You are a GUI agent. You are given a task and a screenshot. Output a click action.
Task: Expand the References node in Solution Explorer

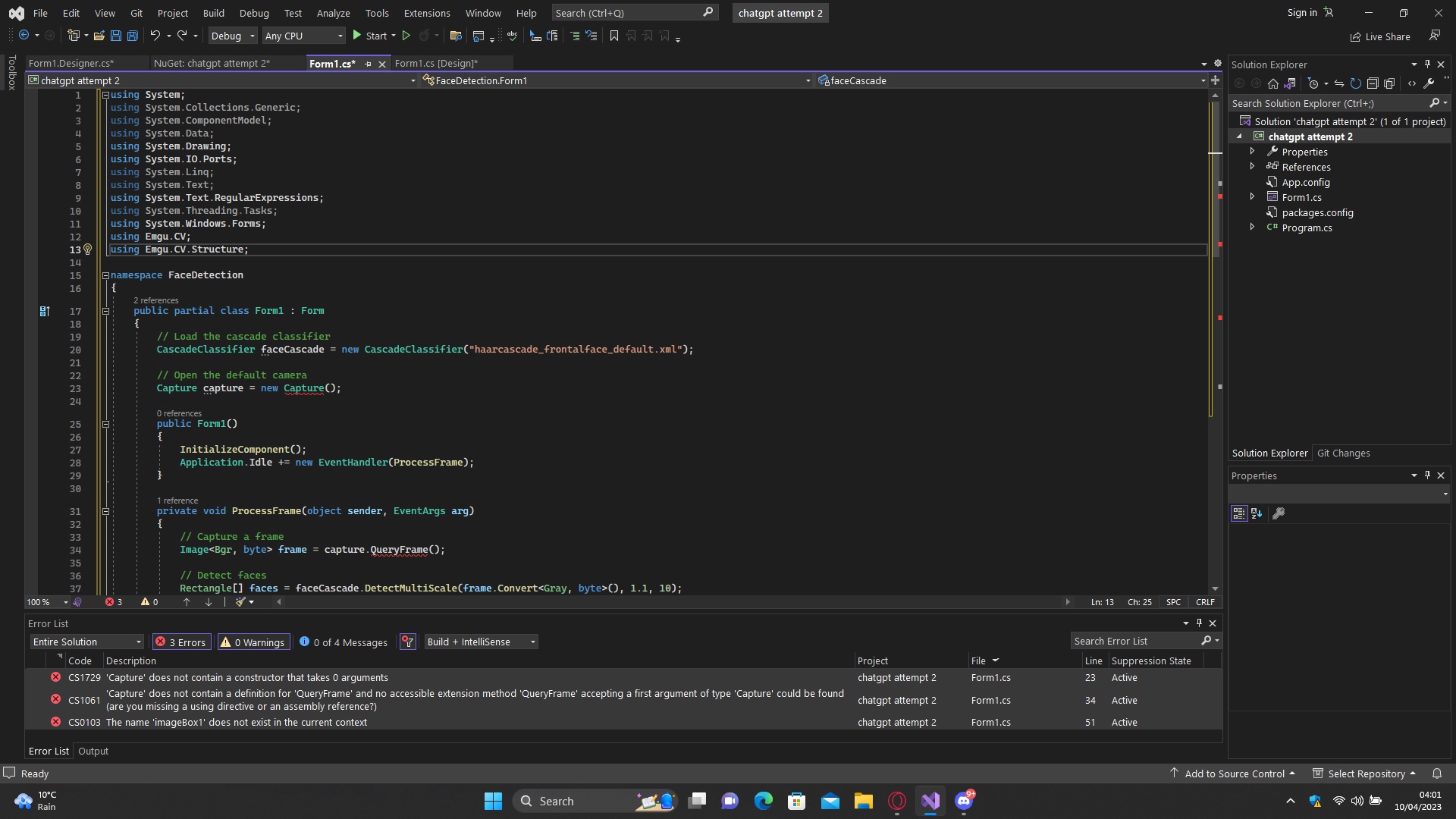tap(1252, 167)
